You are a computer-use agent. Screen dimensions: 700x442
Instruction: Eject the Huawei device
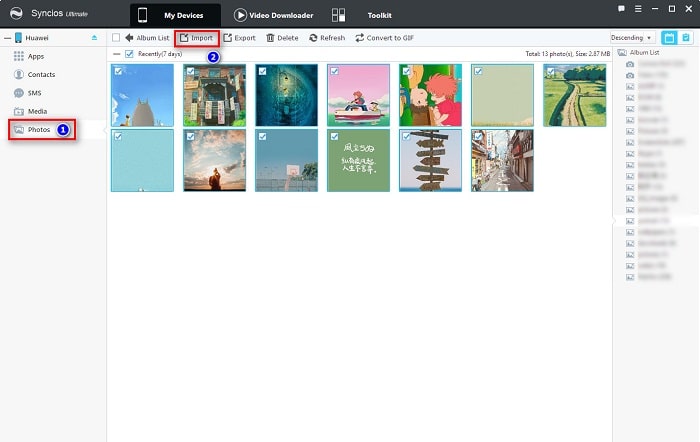(x=95, y=38)
